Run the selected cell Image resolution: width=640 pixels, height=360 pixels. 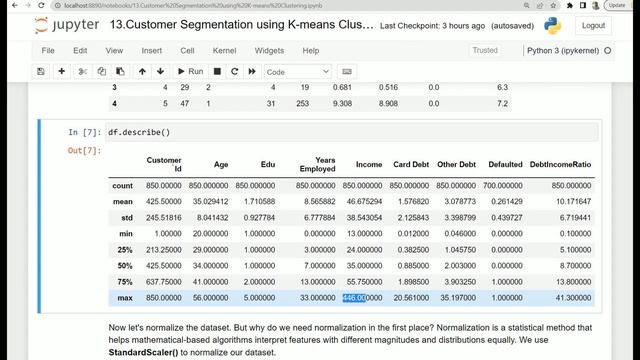pyautogui.click(x=191, y=71)
